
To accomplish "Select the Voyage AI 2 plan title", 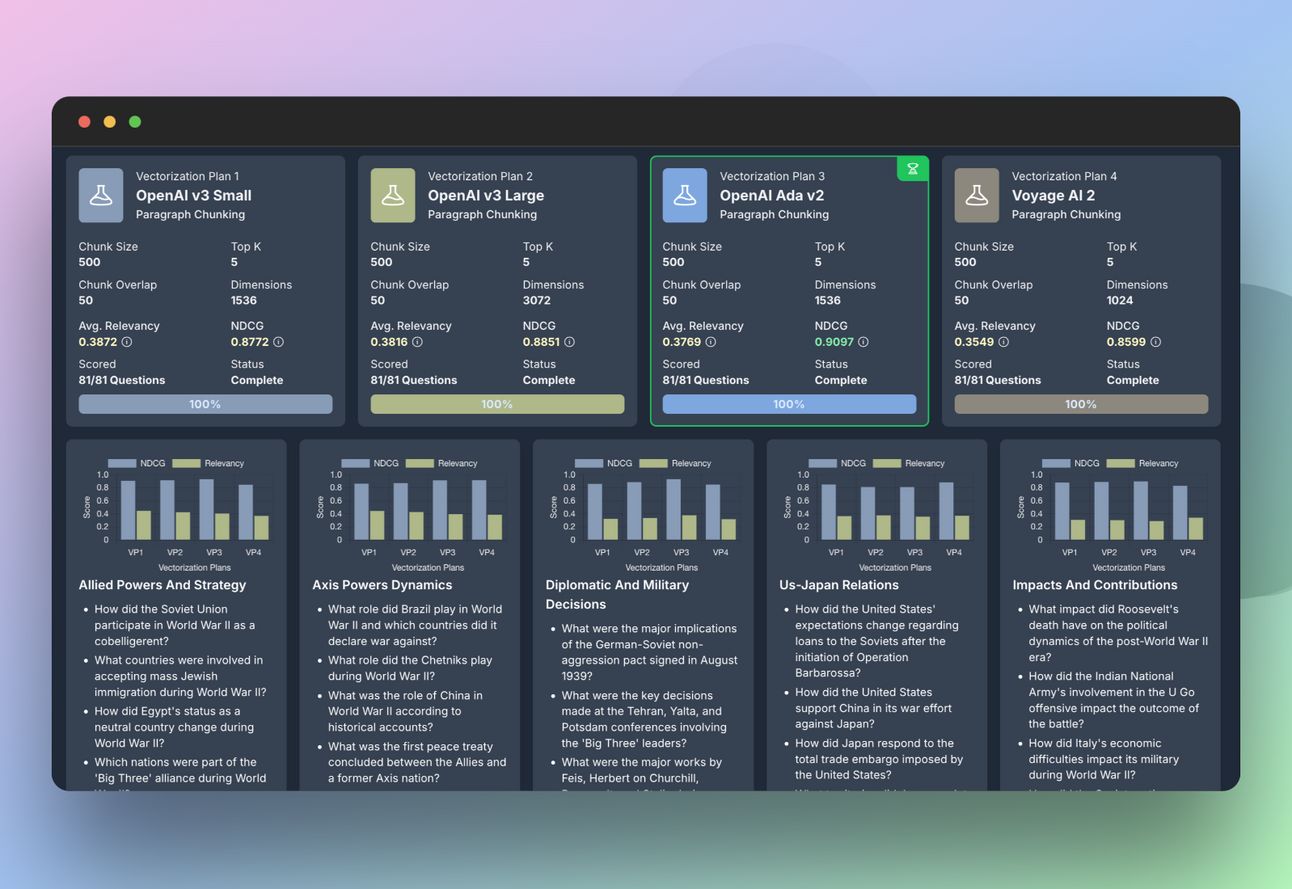I will click(1053, 196).
